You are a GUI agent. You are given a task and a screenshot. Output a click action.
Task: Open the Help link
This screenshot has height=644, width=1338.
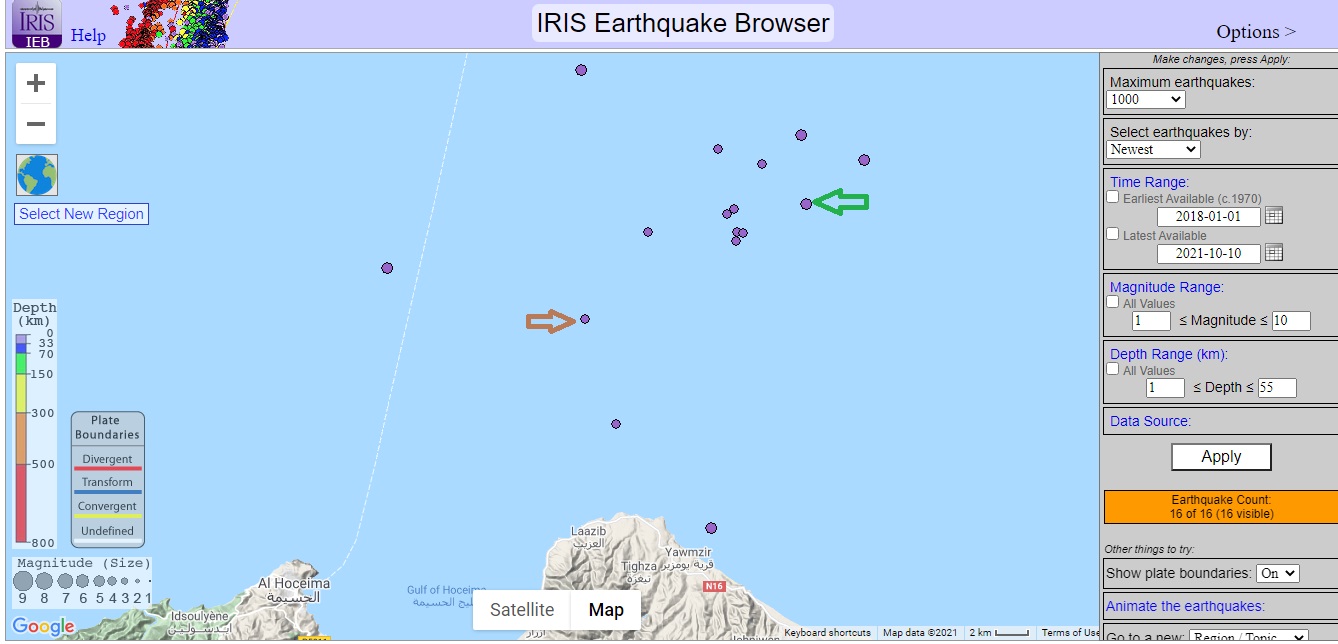pyautogui.click(x=88, y=35)
